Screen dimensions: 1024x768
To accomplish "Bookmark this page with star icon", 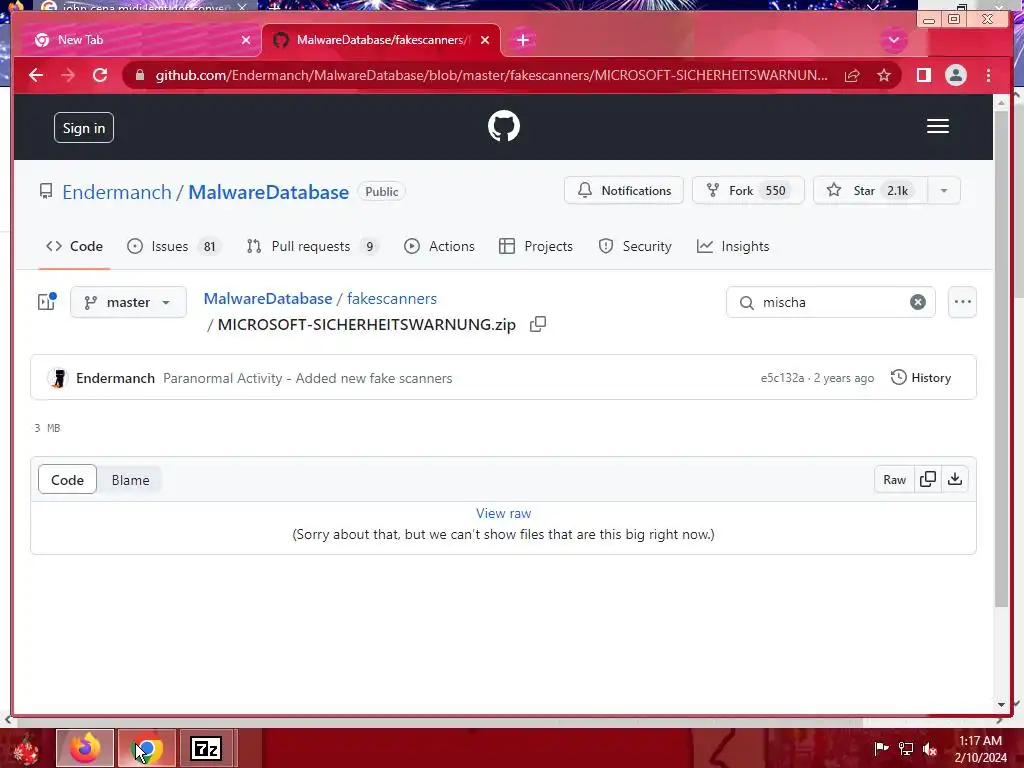I will point(884,76).
